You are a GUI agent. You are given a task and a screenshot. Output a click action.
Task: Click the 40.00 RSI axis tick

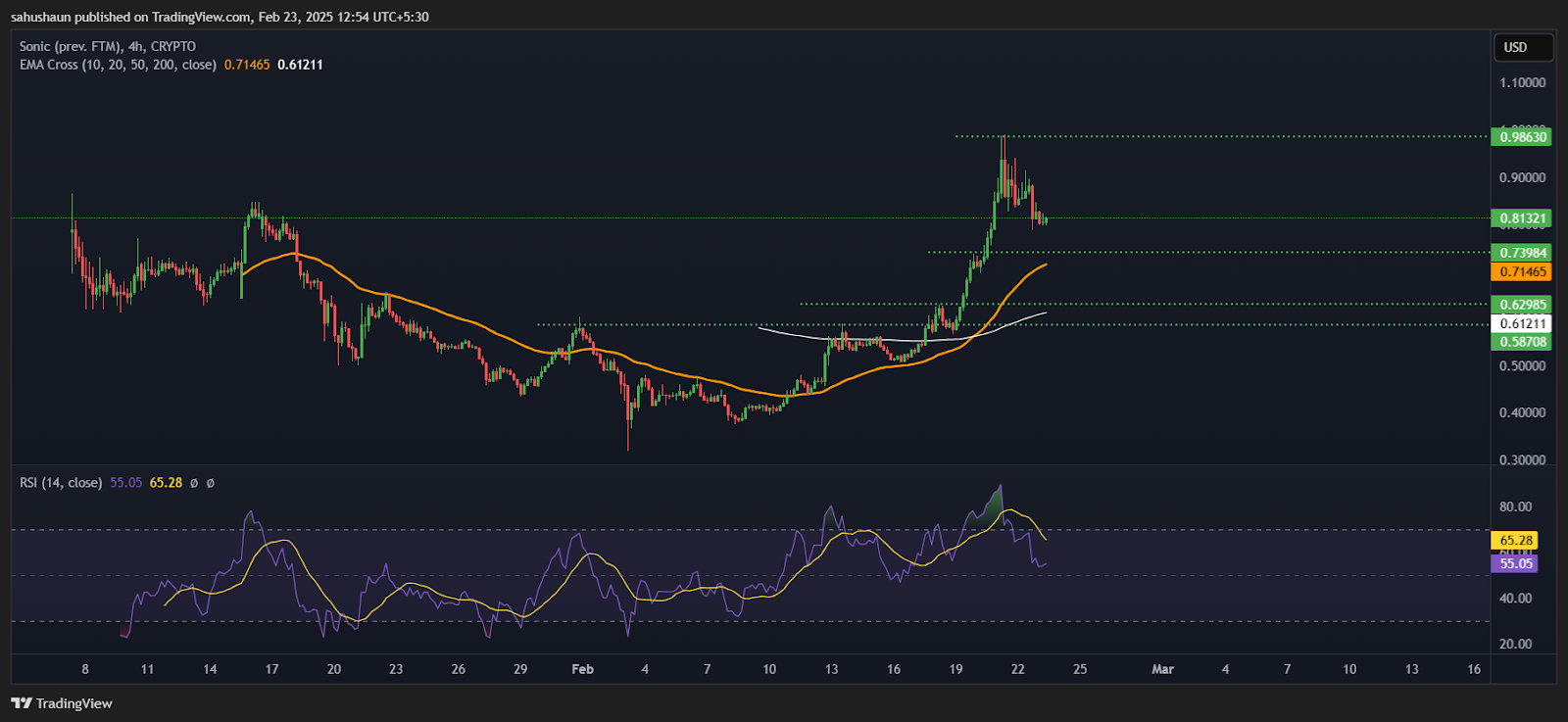coord(1515,598)
